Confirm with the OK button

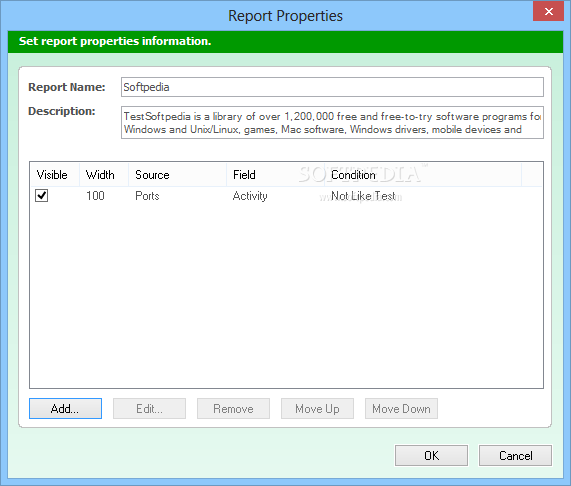point(432,455)
